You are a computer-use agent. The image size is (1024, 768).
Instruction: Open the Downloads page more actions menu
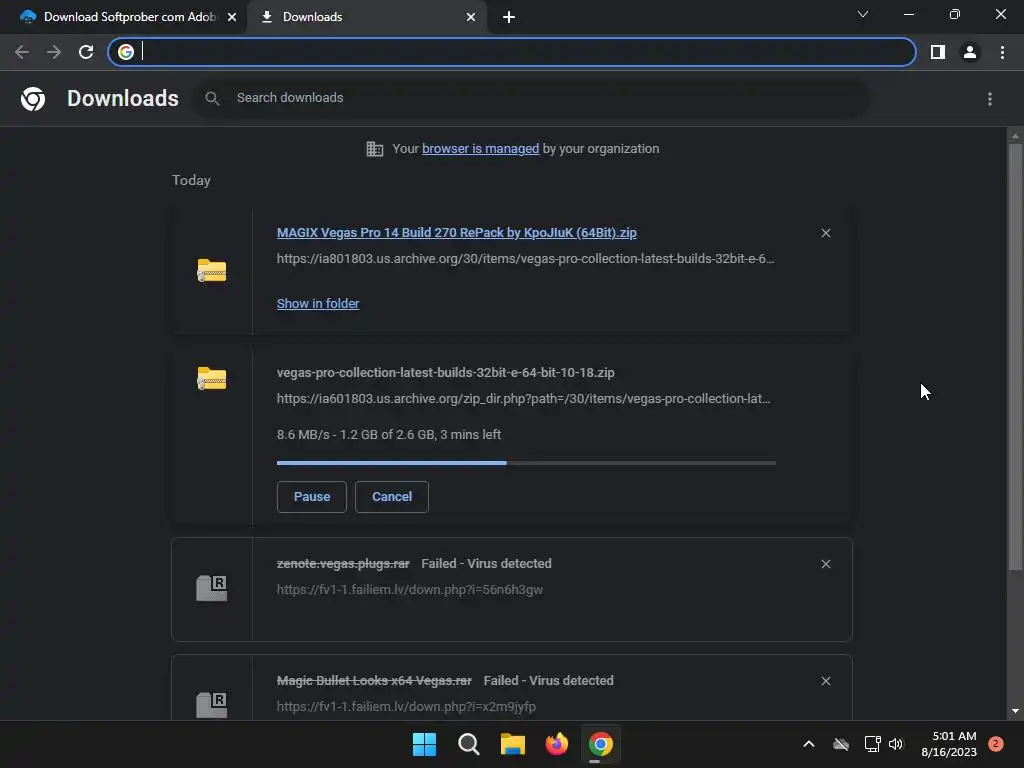pyautogui.click(x=990, y=99)
